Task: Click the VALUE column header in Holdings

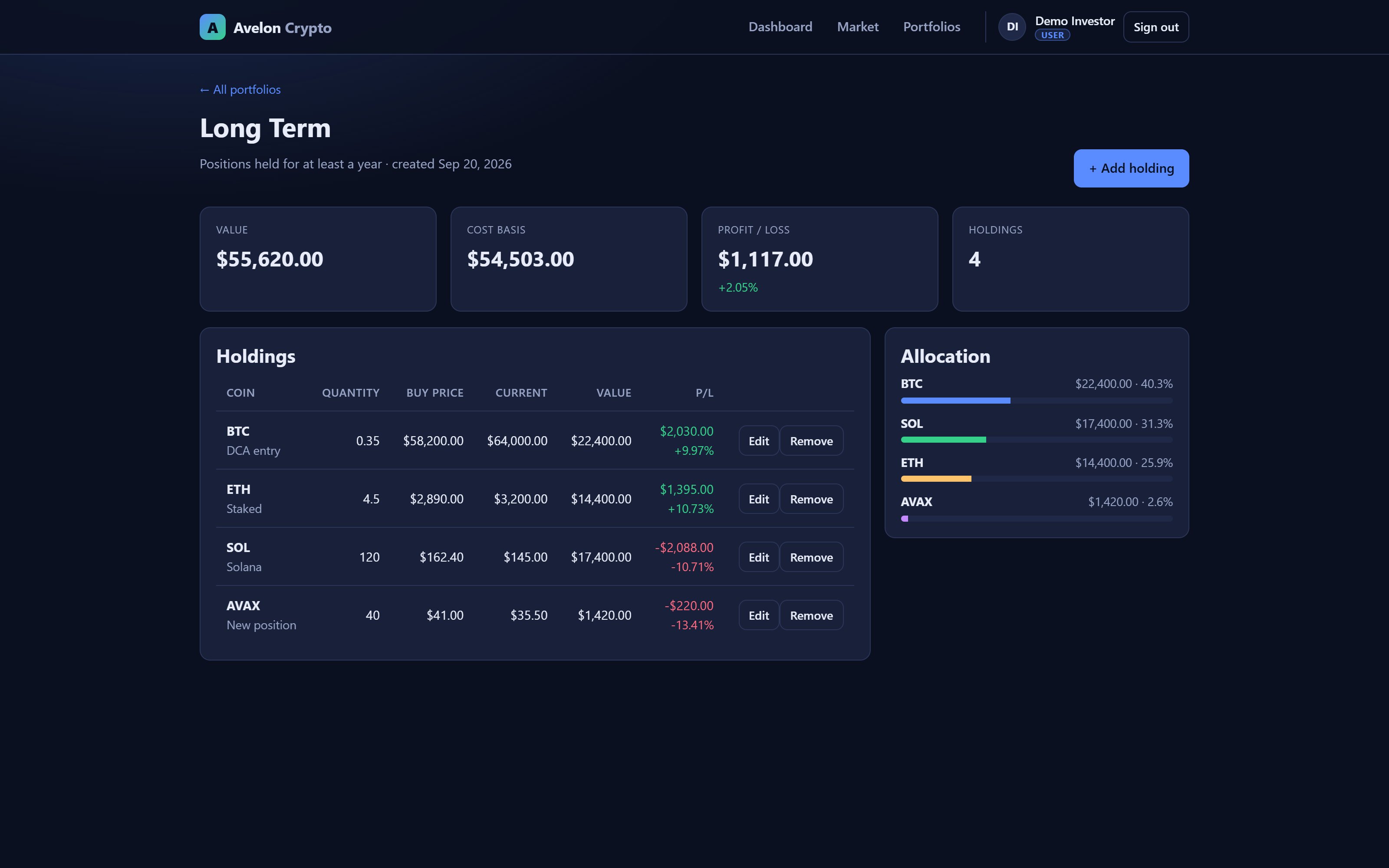Action: pyautogui.click(x=614, y=393)
